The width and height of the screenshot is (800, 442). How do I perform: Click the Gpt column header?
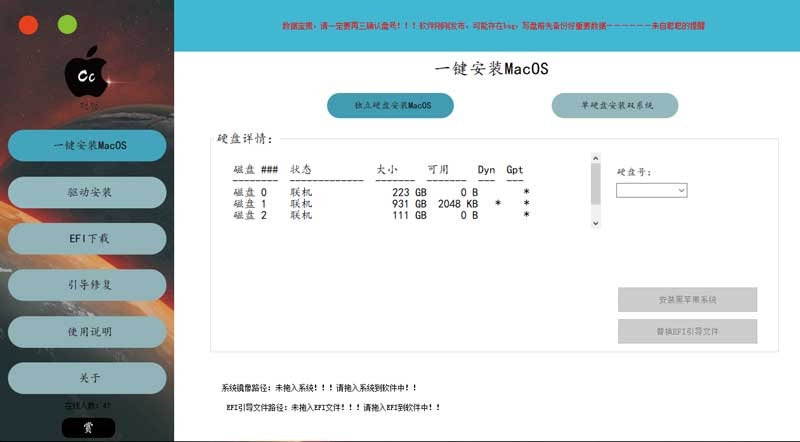[514, 169]
